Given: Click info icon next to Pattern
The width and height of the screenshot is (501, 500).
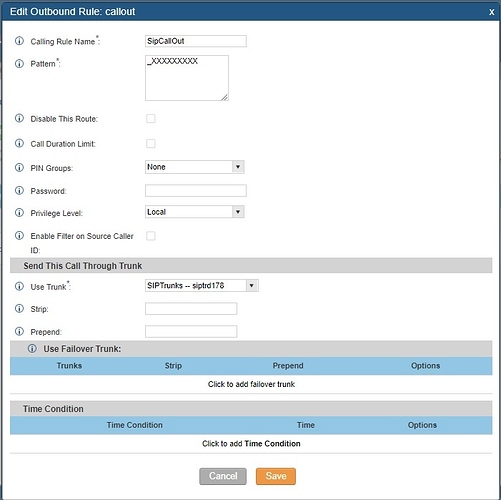Looking at the screenshot, I should (x=19, y=63).
